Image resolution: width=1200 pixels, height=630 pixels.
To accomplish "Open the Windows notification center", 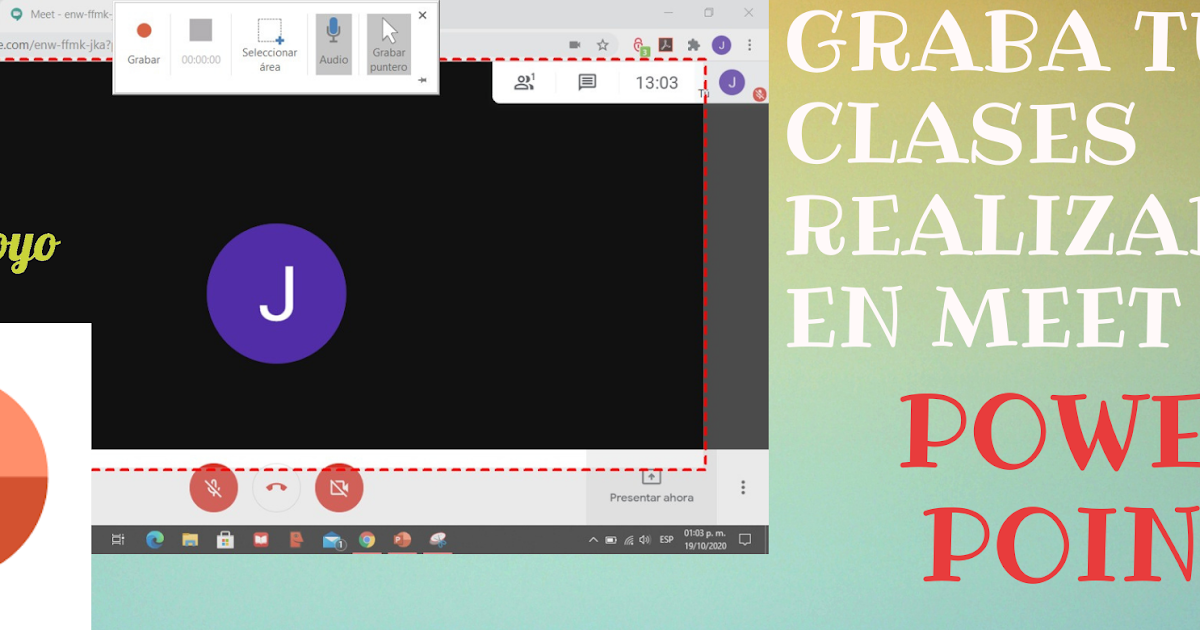I will (x=745, y=540).
